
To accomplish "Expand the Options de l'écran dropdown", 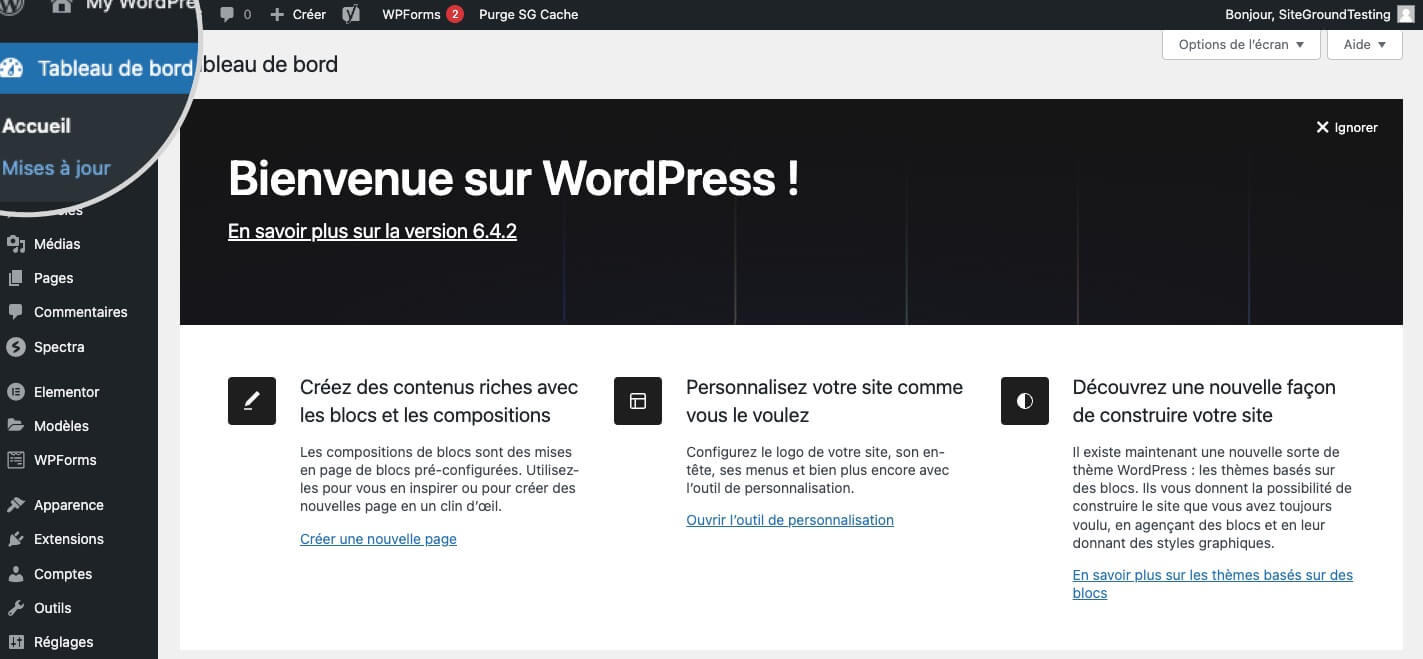I will coord(1241,44).
